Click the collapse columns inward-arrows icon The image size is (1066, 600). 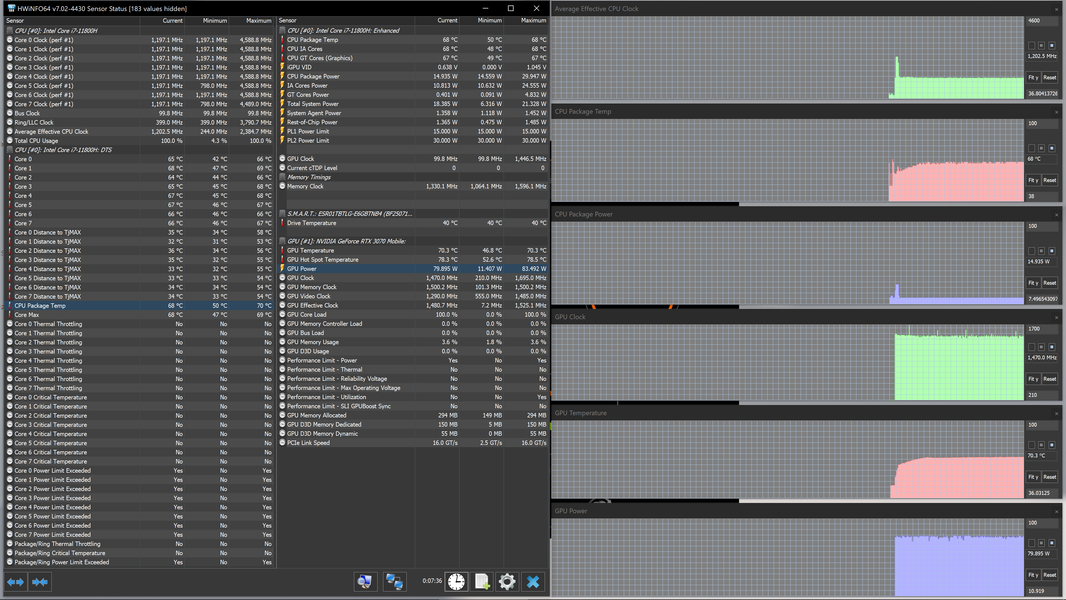point(40,582)
